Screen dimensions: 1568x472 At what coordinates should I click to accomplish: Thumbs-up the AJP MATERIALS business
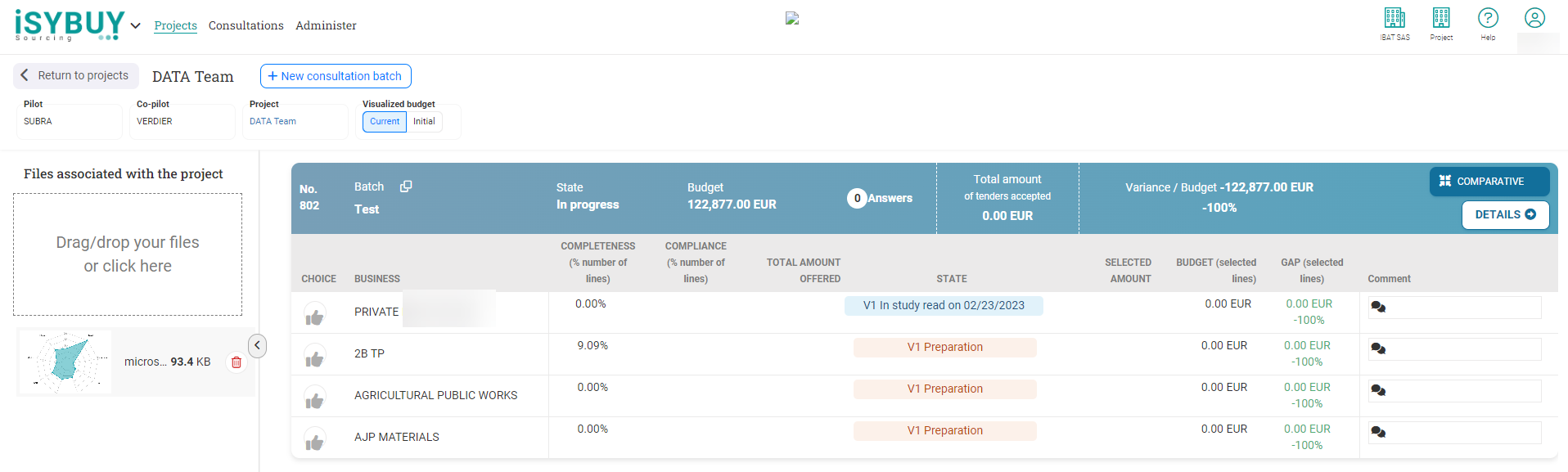click(314, 442)
